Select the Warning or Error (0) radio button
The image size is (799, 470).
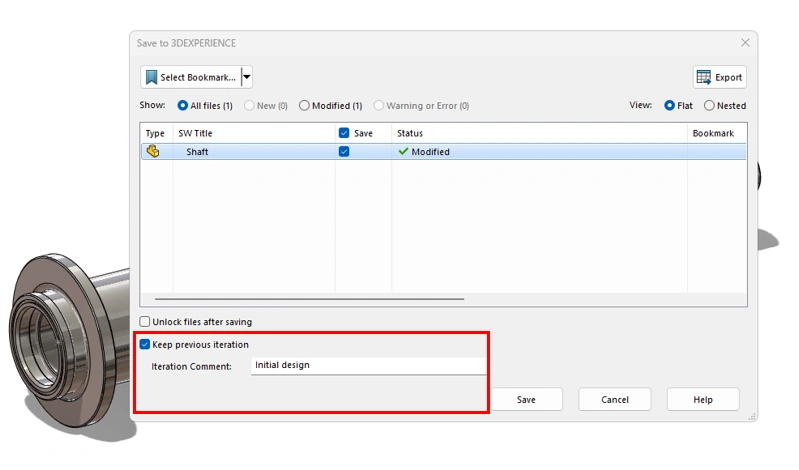379,106
